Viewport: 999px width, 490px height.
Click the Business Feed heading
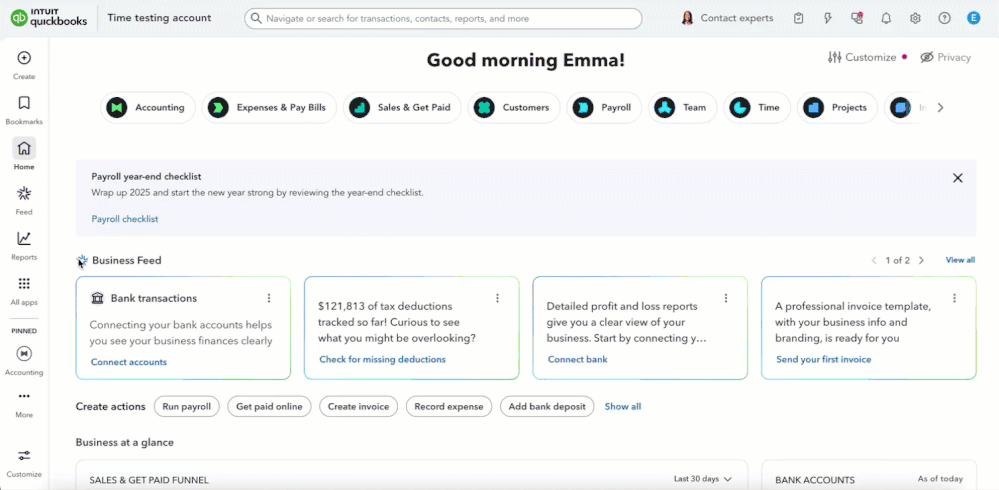point(127,261)
